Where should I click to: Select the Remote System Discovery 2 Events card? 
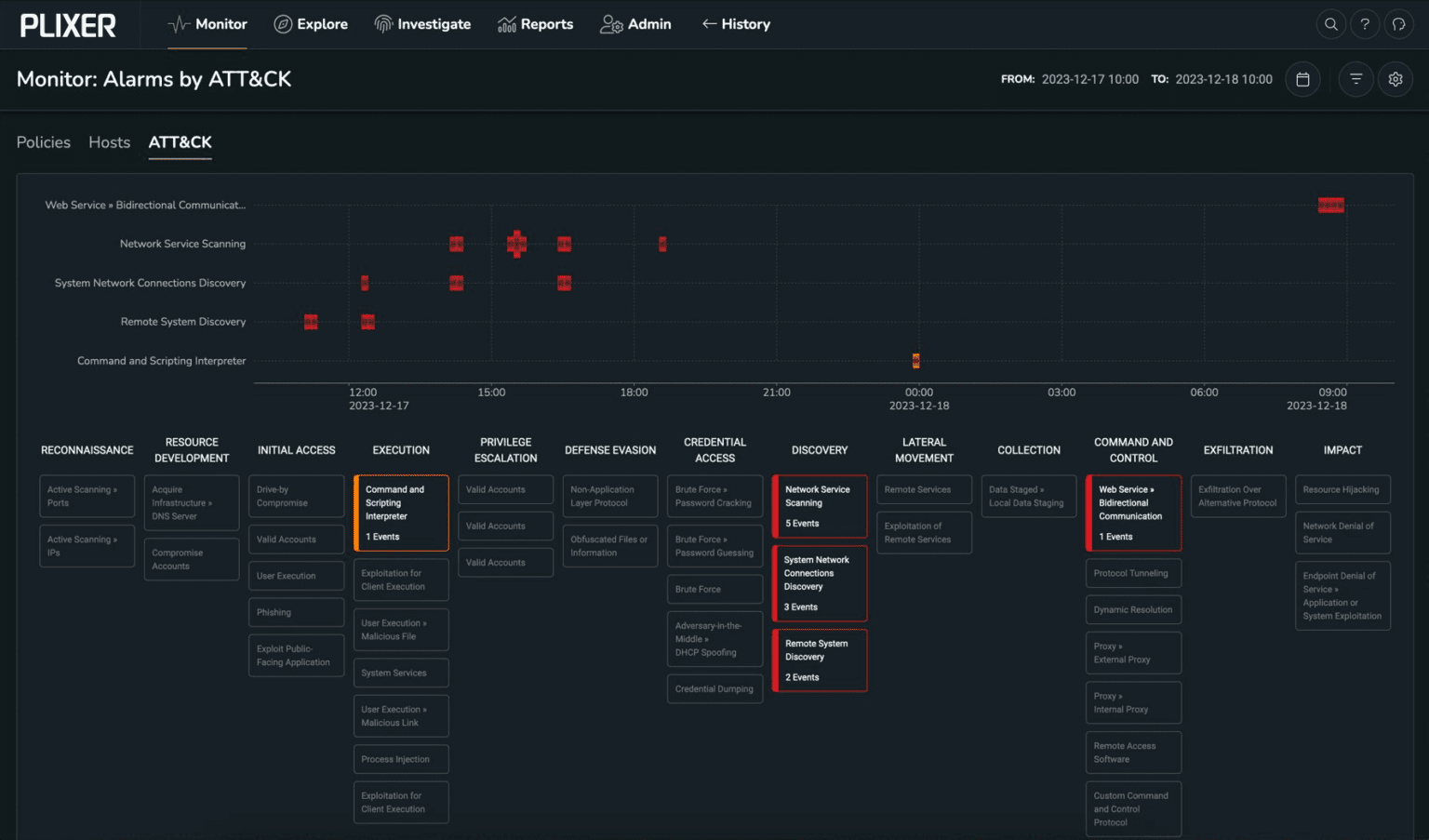coord(820,660)
